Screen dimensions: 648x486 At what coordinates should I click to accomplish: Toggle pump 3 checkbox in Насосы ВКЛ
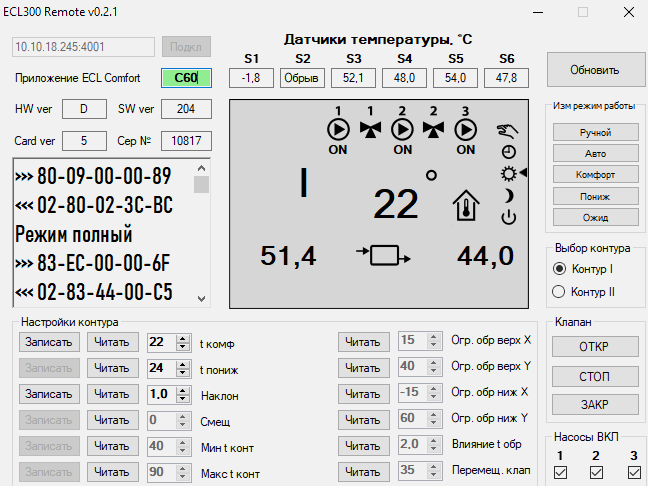pyautogui.click(x=632, y=472)
